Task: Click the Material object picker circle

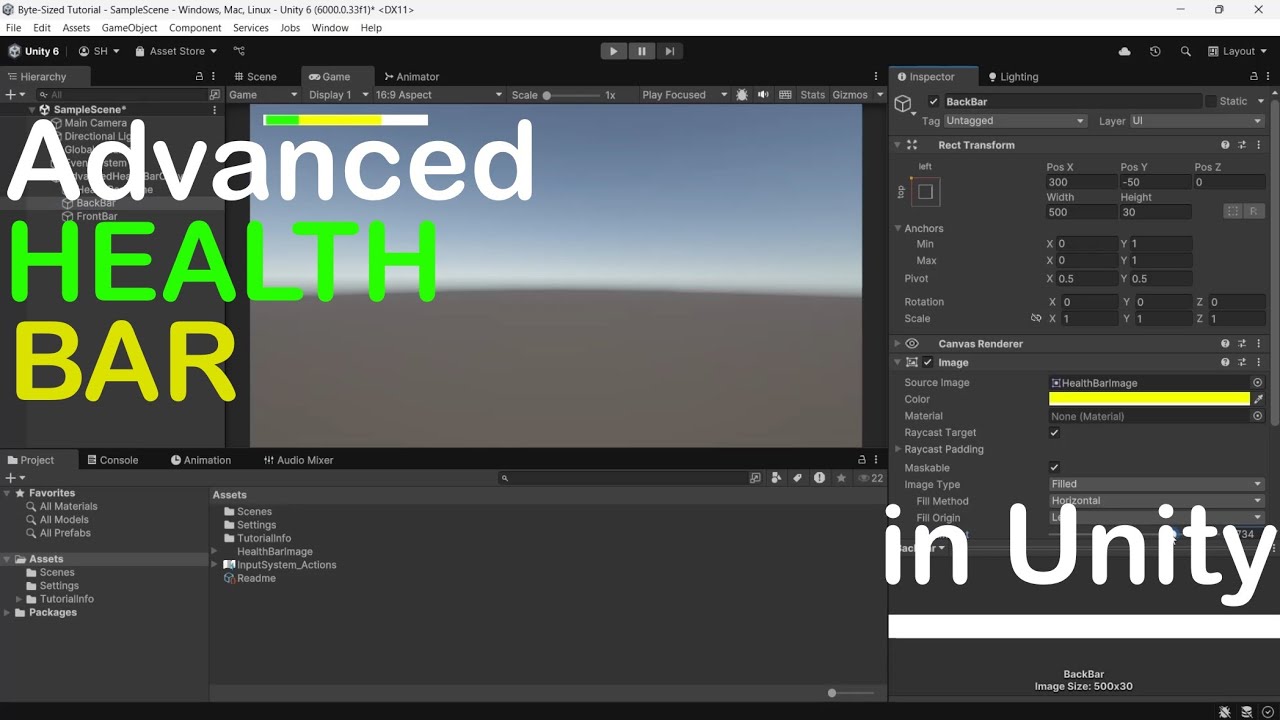Action: [x=1258, y=416]
